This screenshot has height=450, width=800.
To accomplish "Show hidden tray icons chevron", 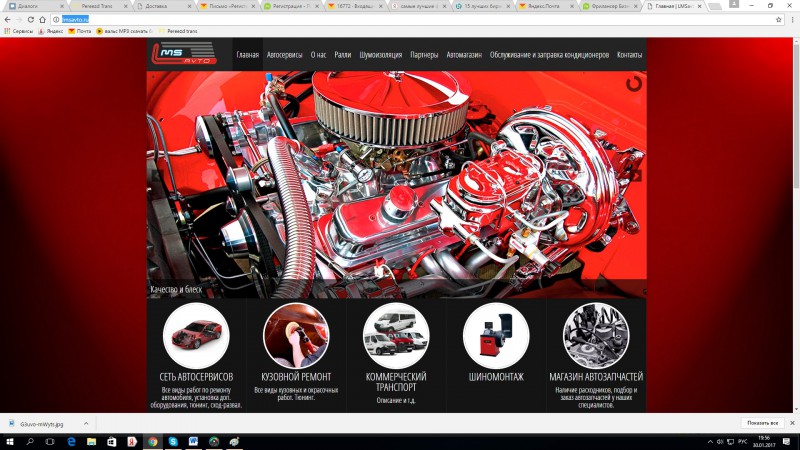I will (x=710, y=442).
